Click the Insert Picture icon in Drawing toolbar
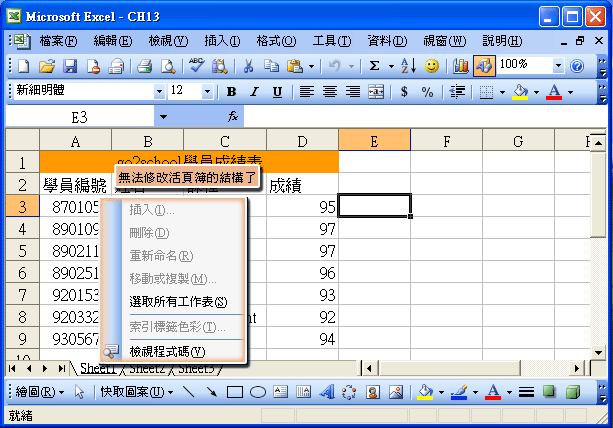 coord(396,392)
